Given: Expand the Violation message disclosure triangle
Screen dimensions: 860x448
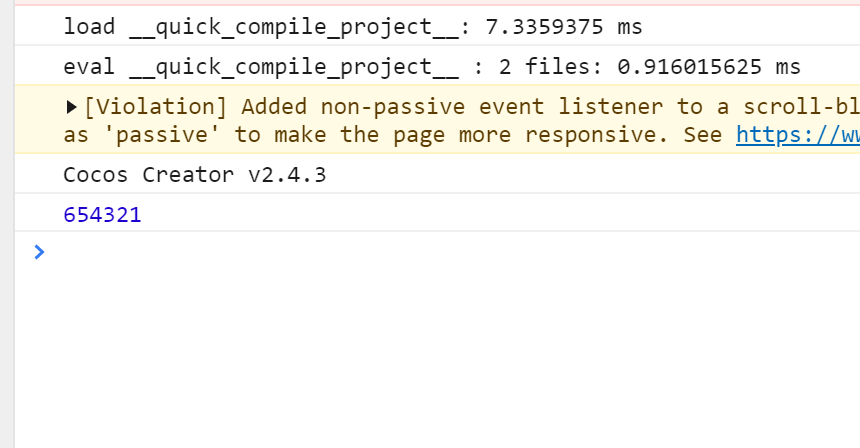Looking at the screenshot, I should click(71, 106).
